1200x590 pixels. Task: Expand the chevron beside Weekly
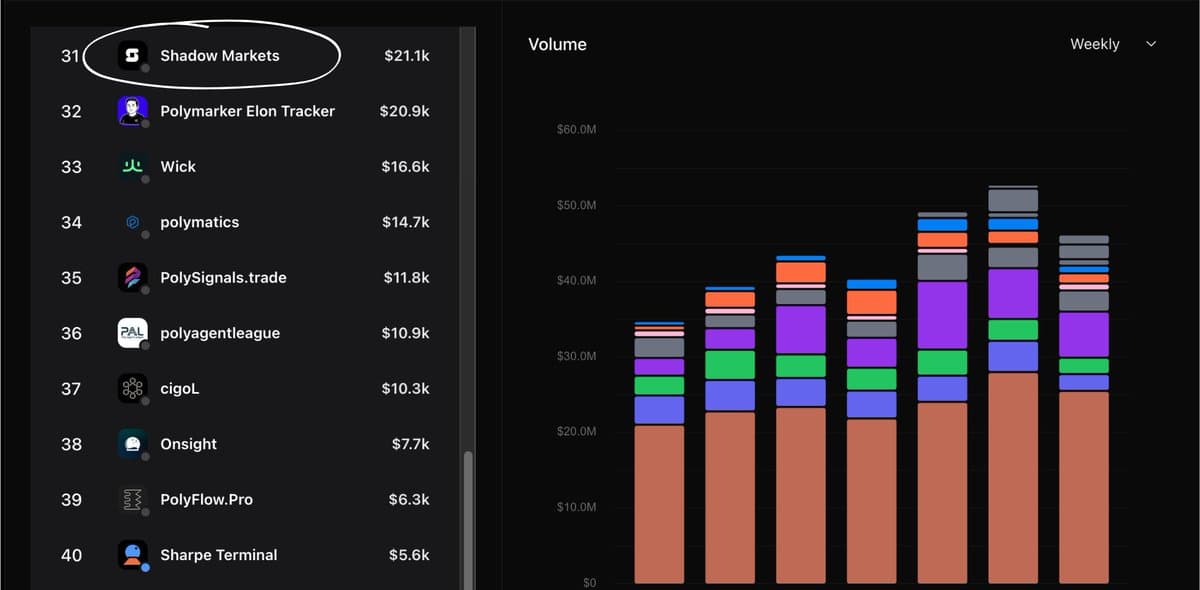(1151, 44)
